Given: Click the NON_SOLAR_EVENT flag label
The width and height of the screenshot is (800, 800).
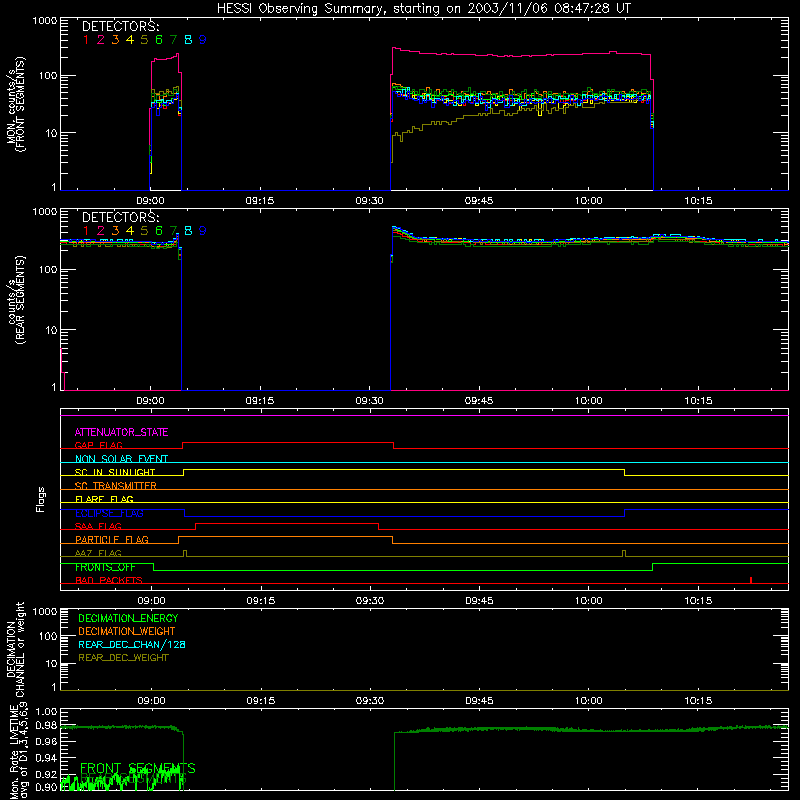Looking at the screenshot, I should point(121,459).
